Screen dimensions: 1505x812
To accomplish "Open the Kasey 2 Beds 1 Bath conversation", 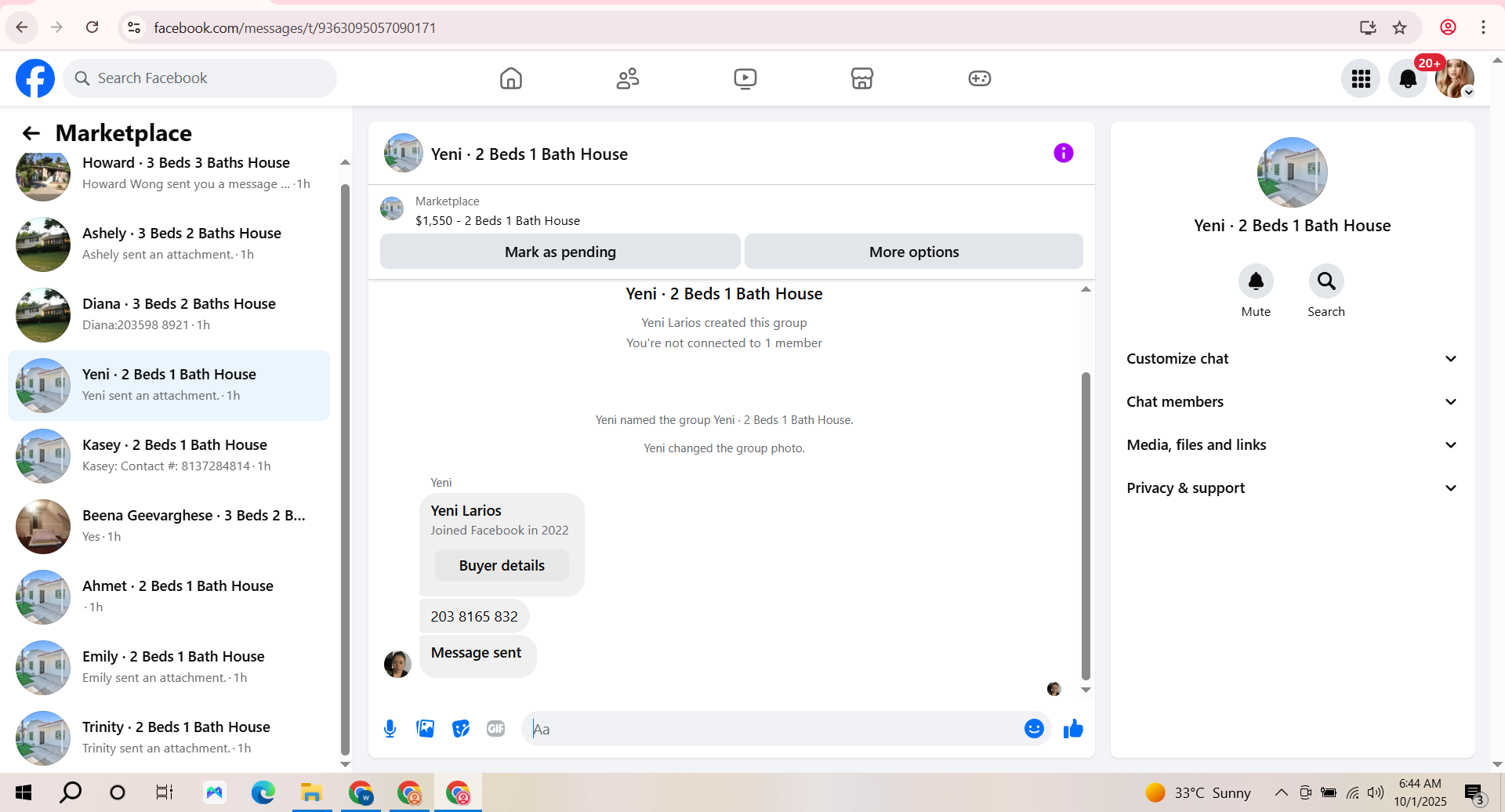I will [169, 455].
